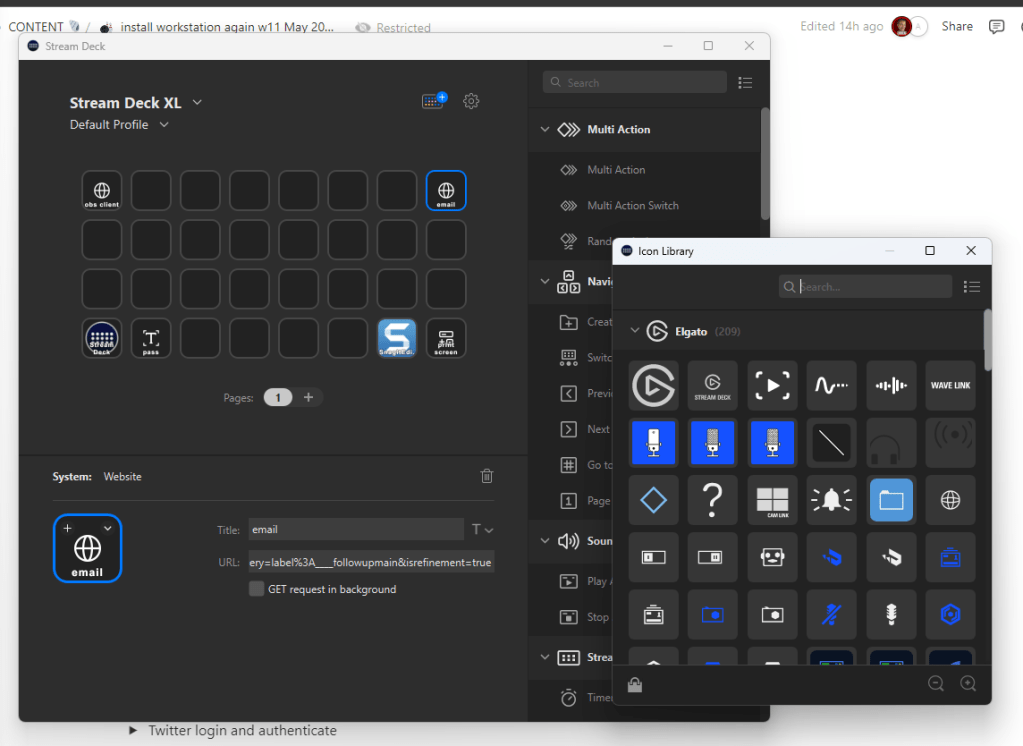Select the Snagit key

tap(397, 338)
